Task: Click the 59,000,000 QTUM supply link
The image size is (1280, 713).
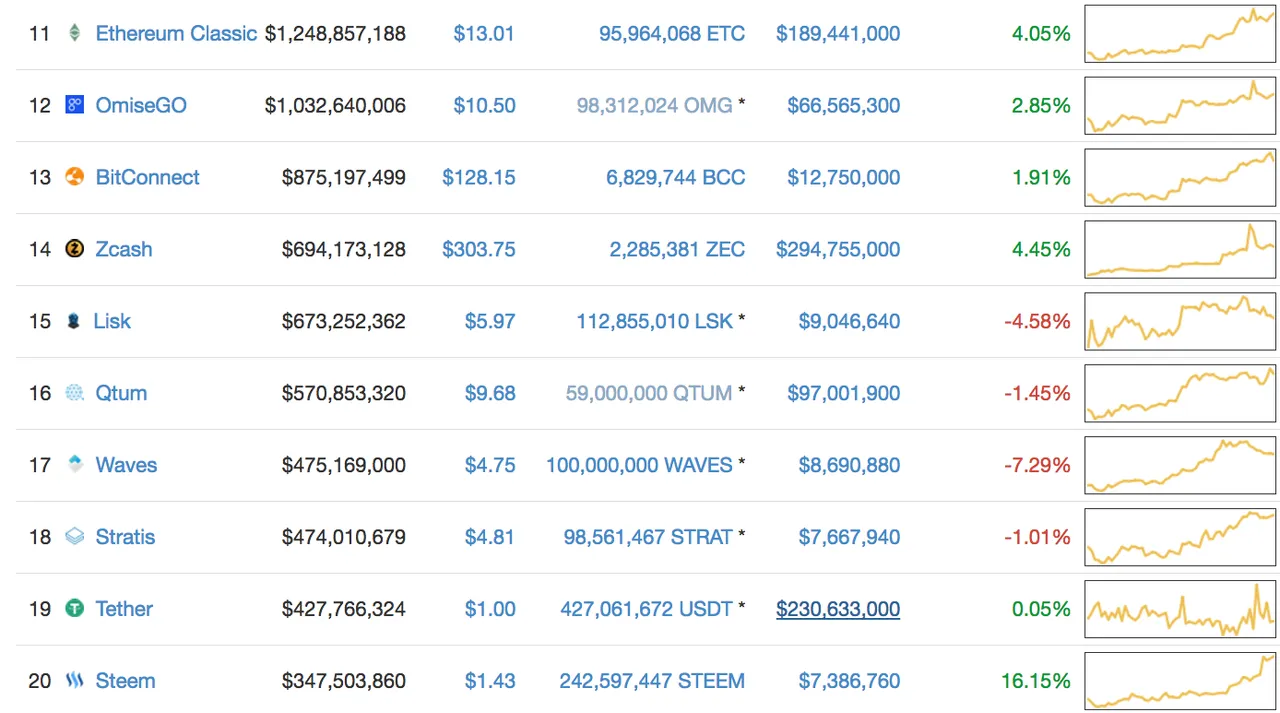Action: (649, 393)
